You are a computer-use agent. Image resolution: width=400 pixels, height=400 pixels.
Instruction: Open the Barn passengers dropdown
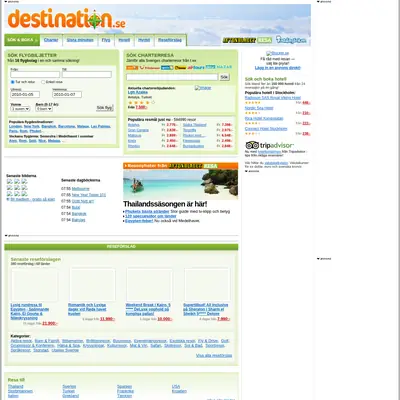pos(44,109)
